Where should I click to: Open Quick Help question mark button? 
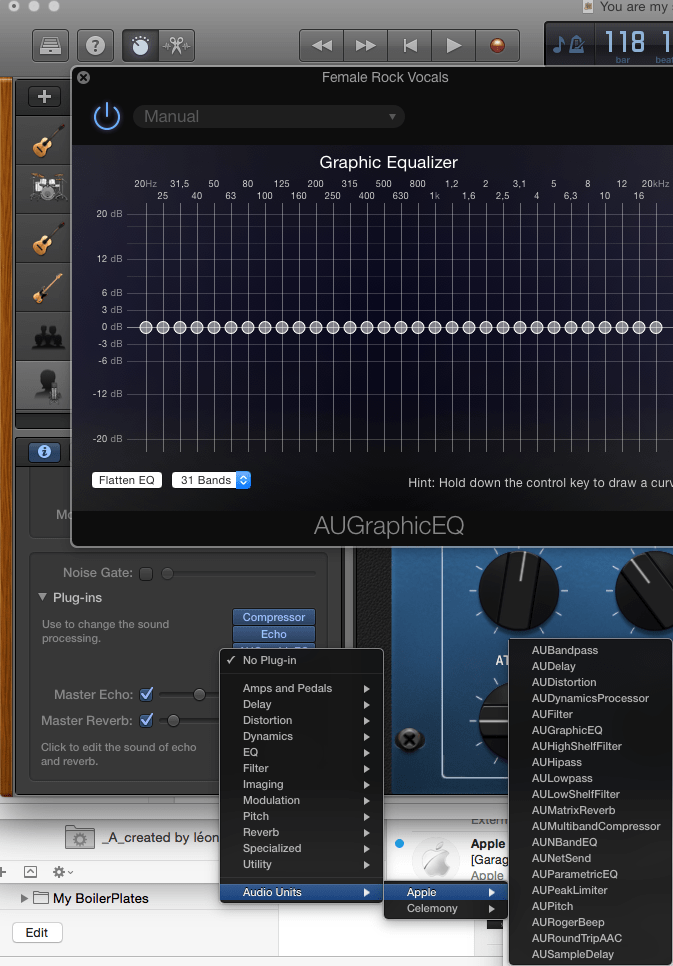point(95,46)
